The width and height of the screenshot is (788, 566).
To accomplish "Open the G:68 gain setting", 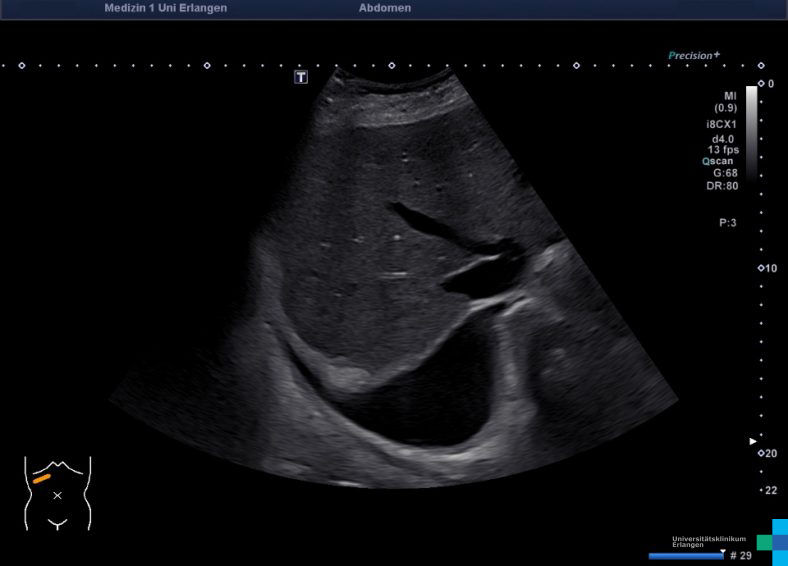I will 725,173.
